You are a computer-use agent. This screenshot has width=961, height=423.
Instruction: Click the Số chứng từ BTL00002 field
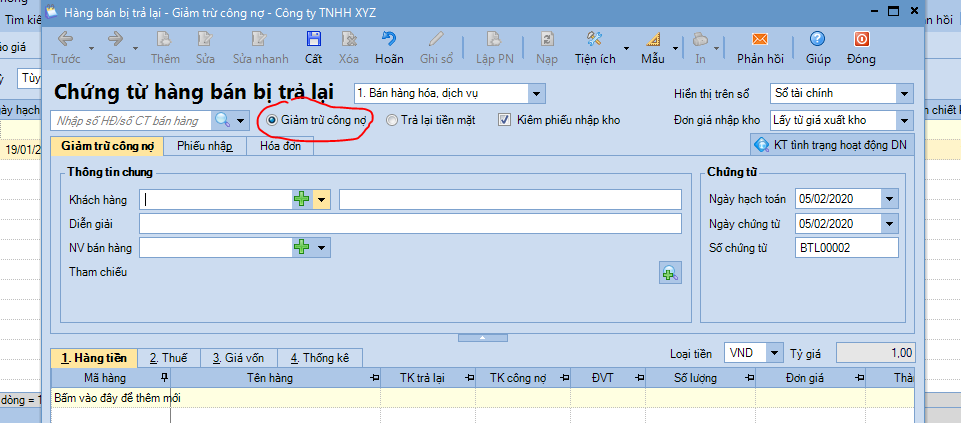click(x=846, y=248)
